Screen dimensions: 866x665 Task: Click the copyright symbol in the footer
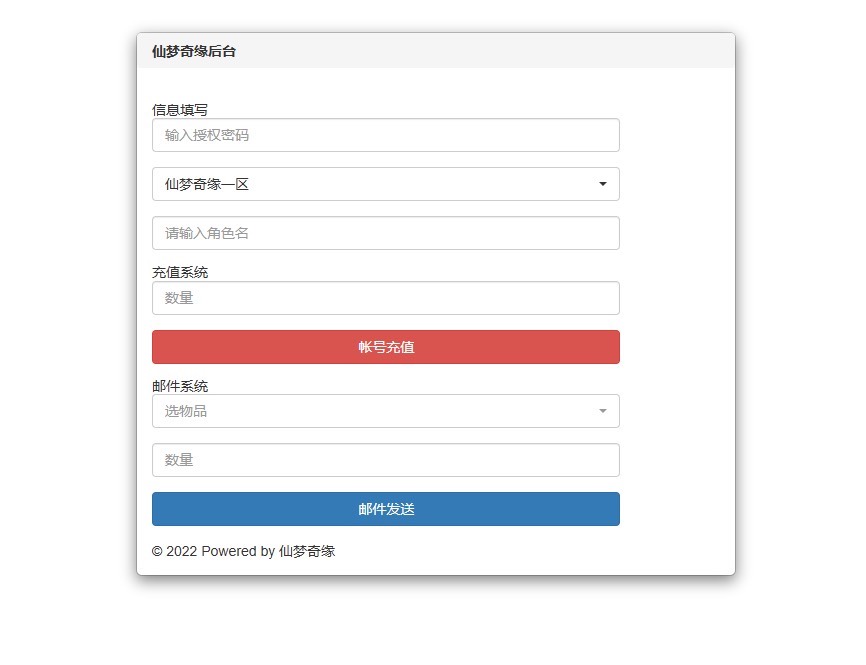point(157,551)
